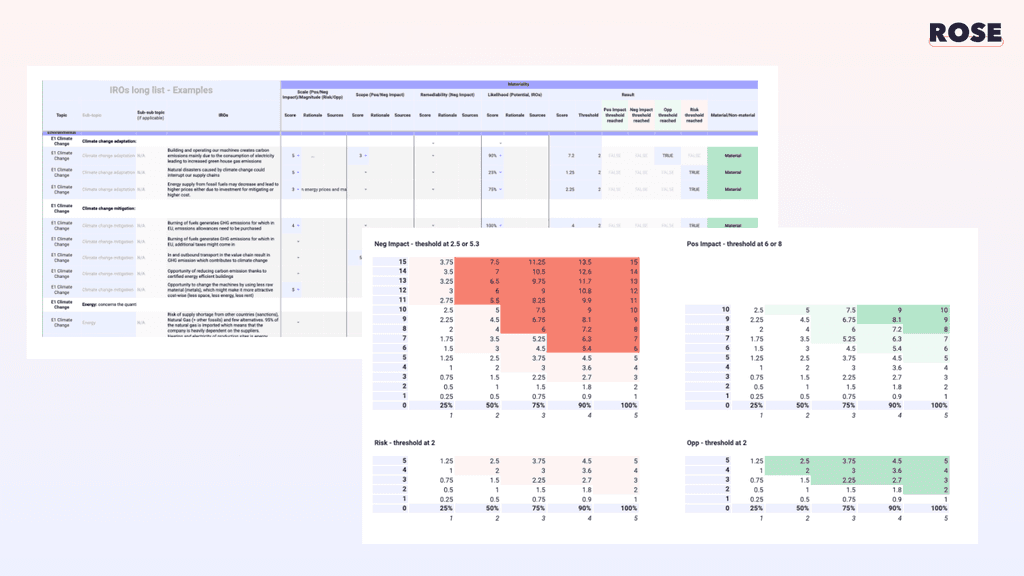Select the TRUE cell under Opp threshold reached
The image size is (1024, 576).
[667, 155]
